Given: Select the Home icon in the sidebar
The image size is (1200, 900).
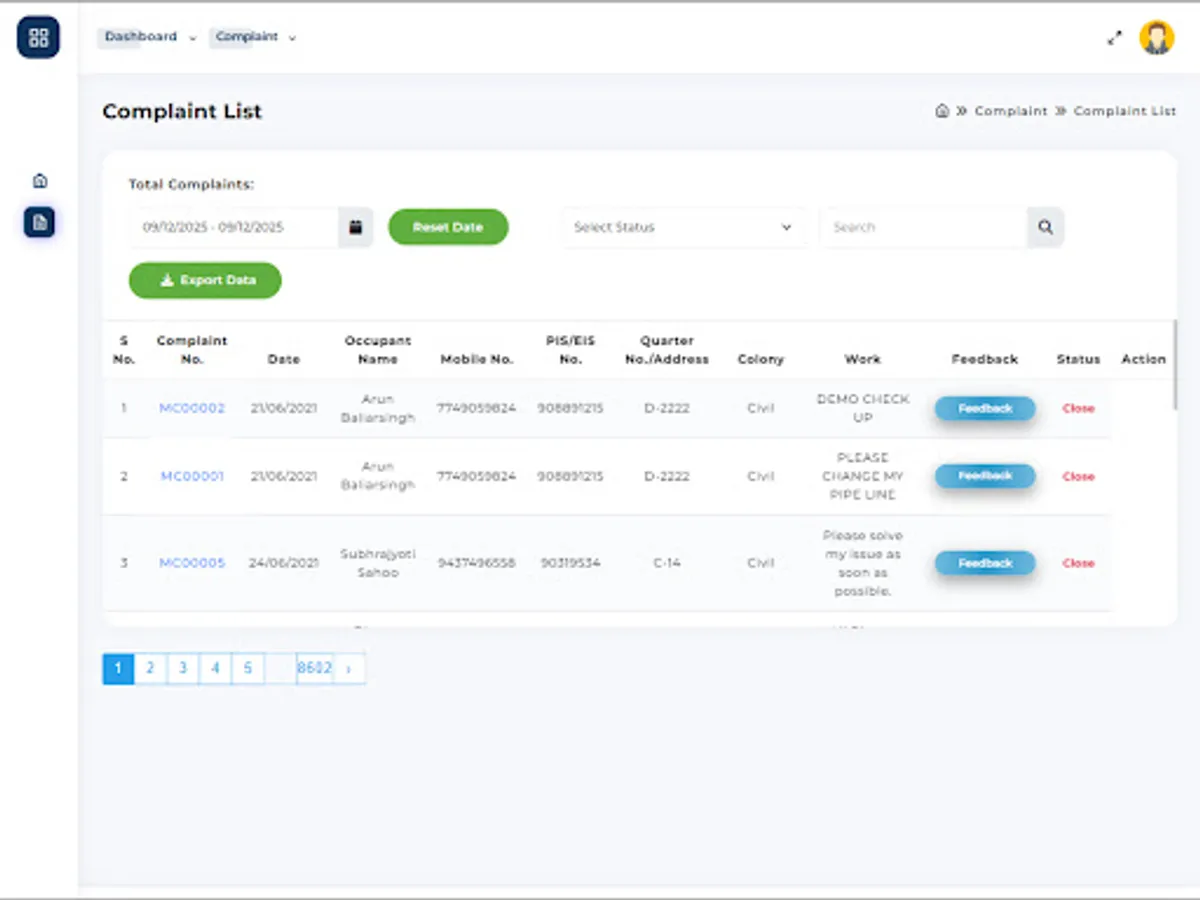Looking at the screenshot, I should [40, 179].
